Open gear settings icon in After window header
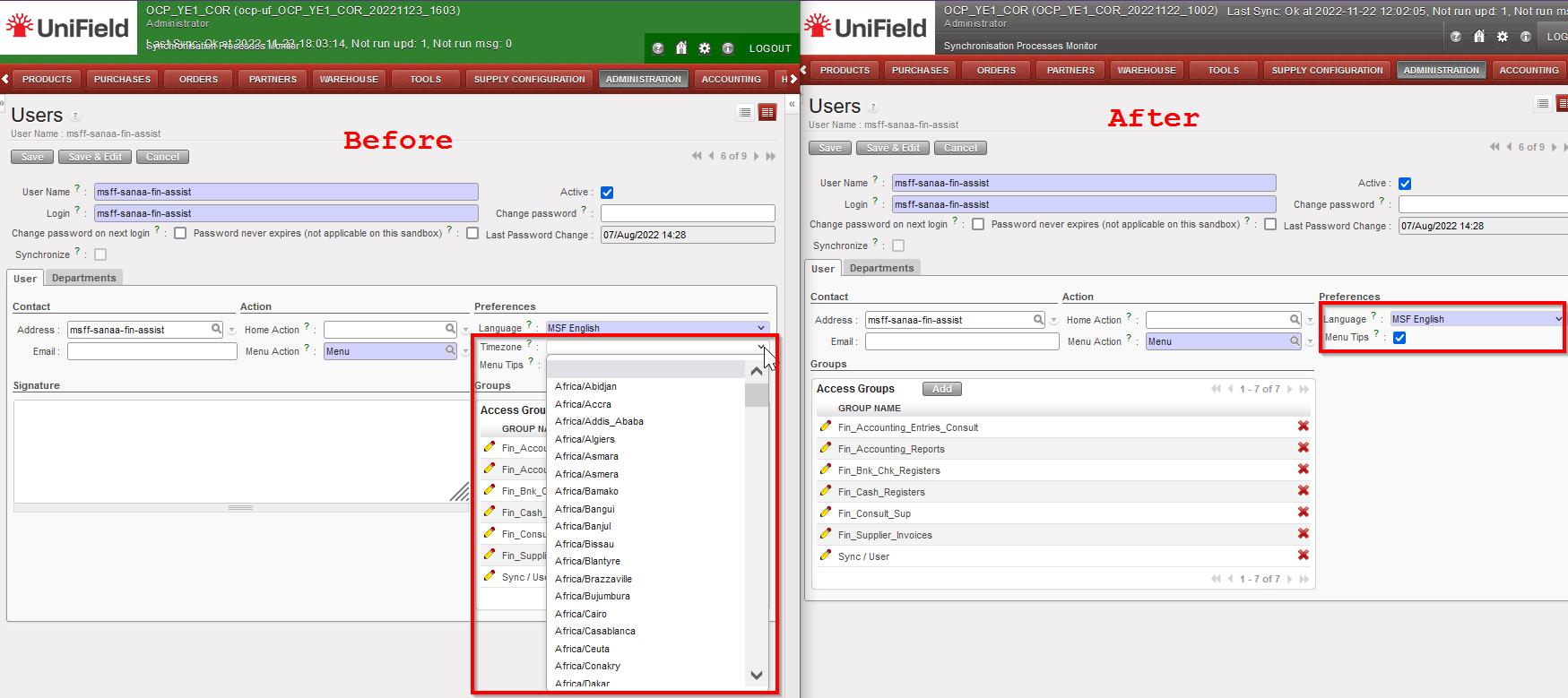 (x=1503, y=37)
